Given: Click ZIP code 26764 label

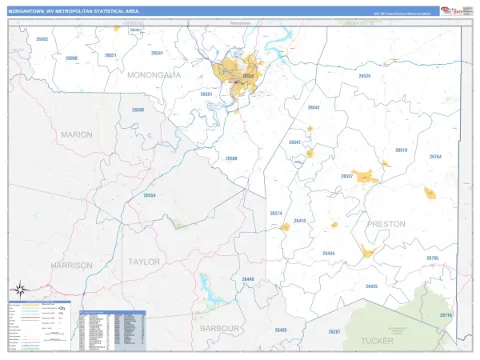Looking at the screenshot, I should click(435, 156).
